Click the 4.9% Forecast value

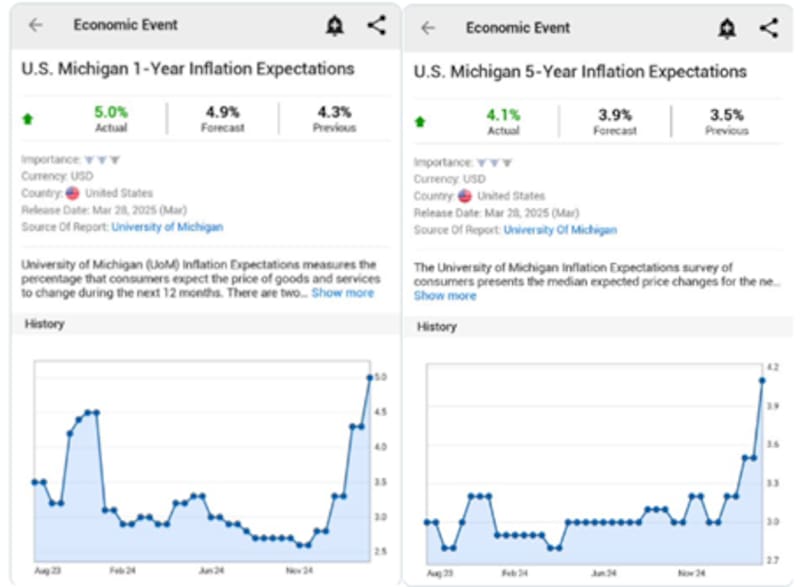[223, 112]
